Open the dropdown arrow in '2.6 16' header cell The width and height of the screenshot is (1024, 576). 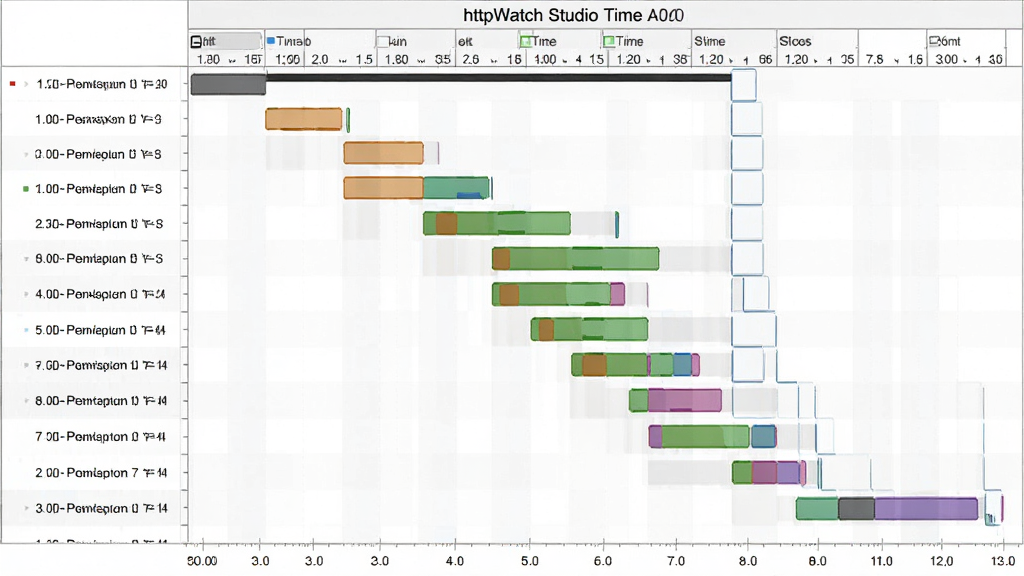[x=494, y=61]
